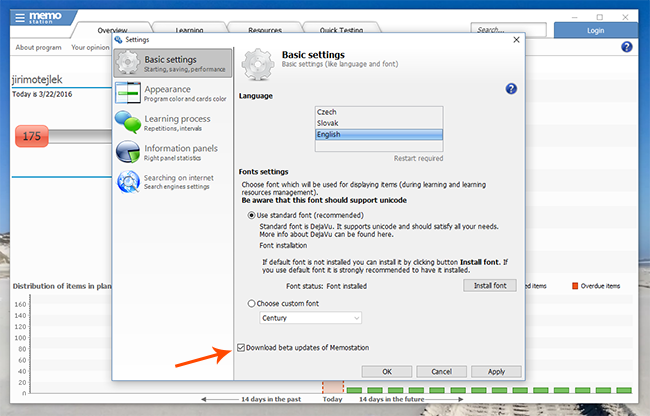Click Apply to save settings

coord(495,371)
